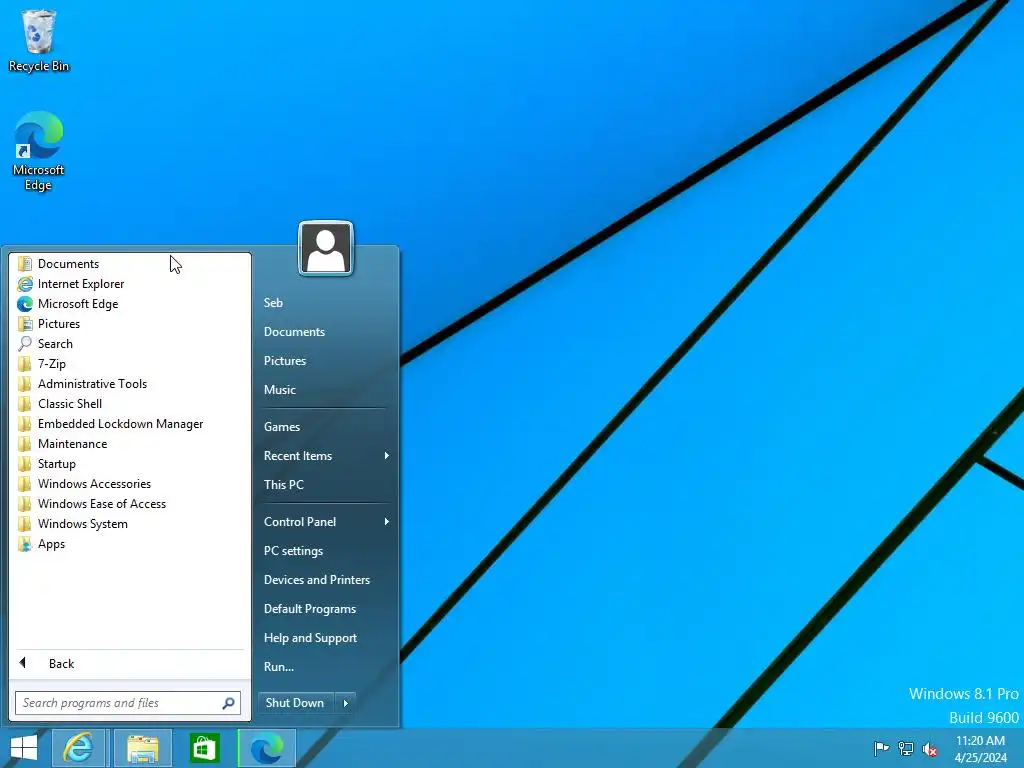This screenshot has width=1024, height=768.
Task: Open the Run... dialog
Action: pyautogui.click(x=279, y=667)
